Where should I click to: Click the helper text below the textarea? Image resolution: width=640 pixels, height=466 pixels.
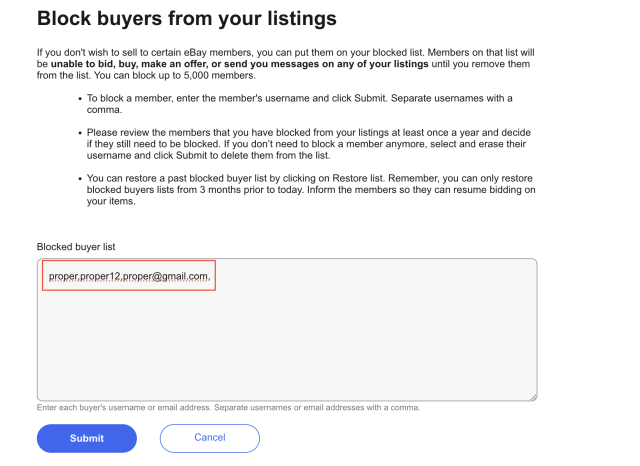point(228,408)
